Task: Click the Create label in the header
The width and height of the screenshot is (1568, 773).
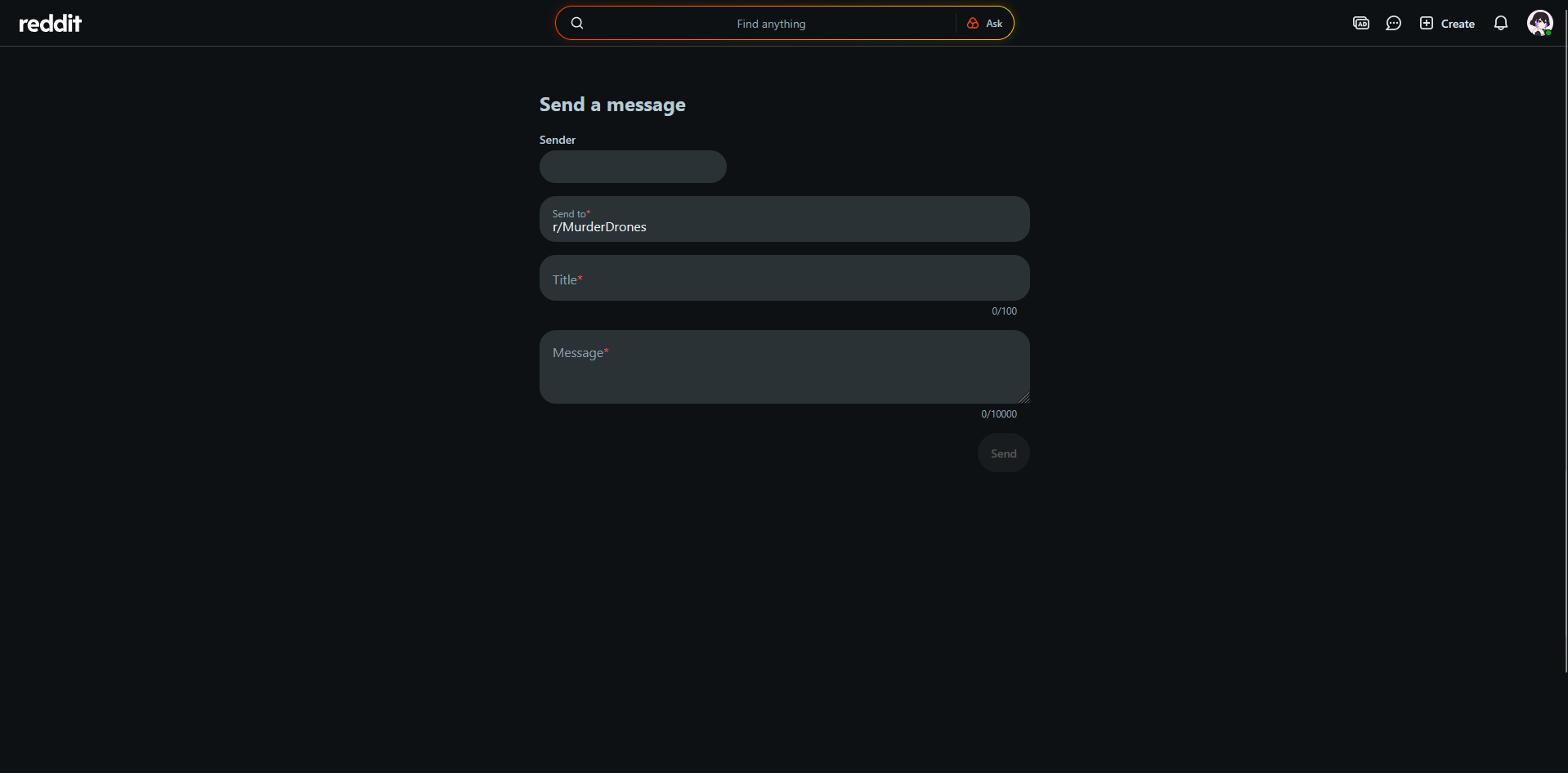Action: [x=1458, y=23]
